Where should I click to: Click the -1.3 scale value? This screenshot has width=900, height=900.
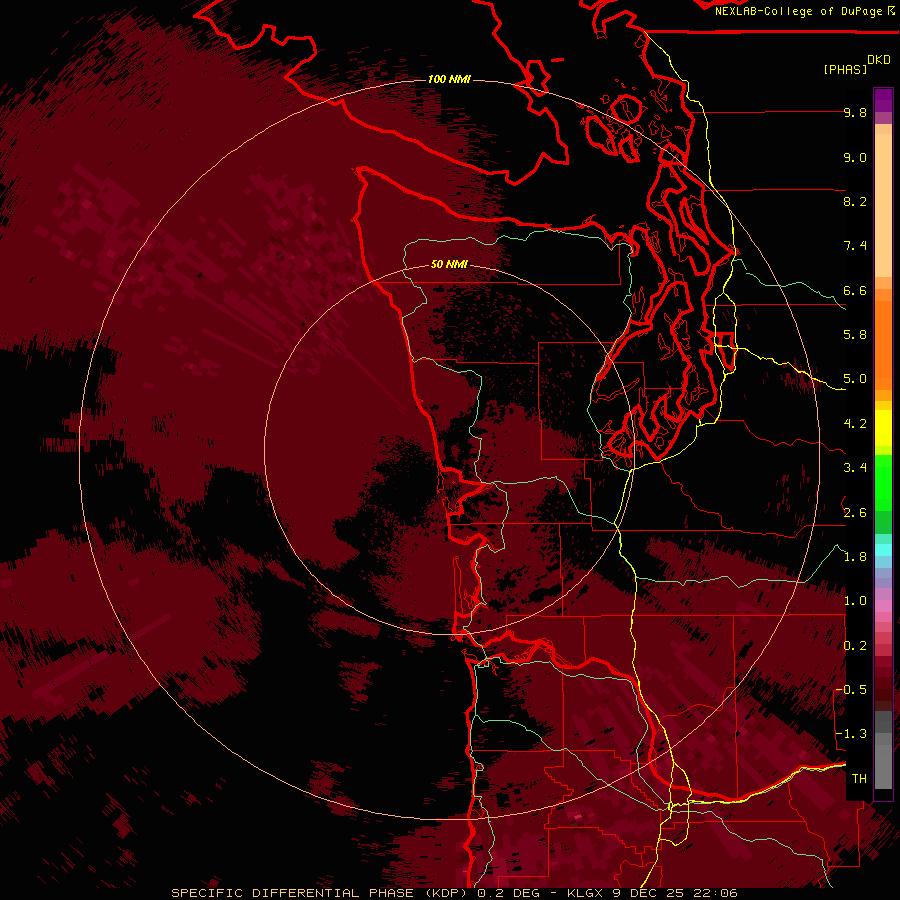[x=851, y=734]
